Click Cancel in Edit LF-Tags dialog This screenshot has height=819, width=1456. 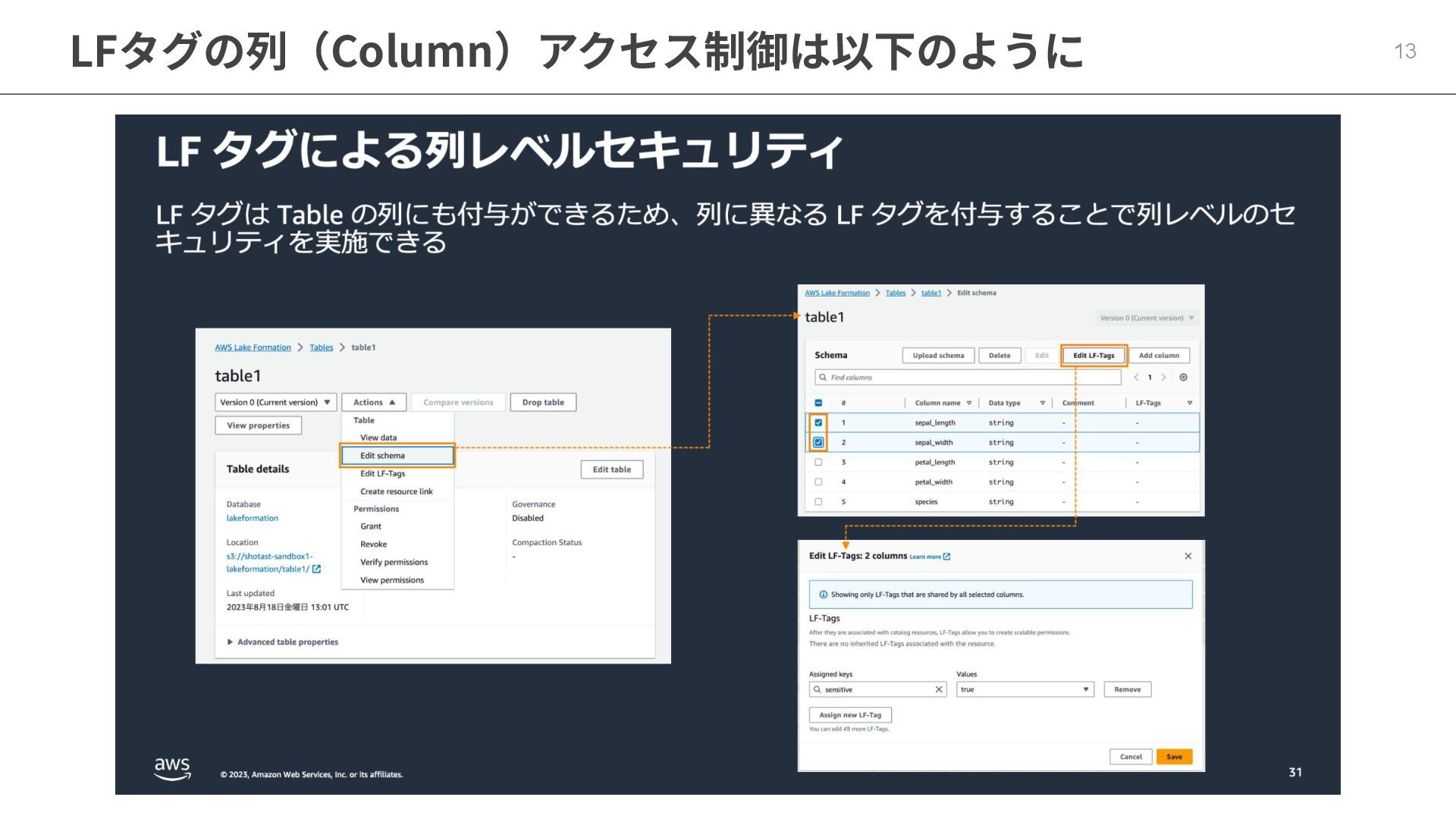coord(1131,757)
